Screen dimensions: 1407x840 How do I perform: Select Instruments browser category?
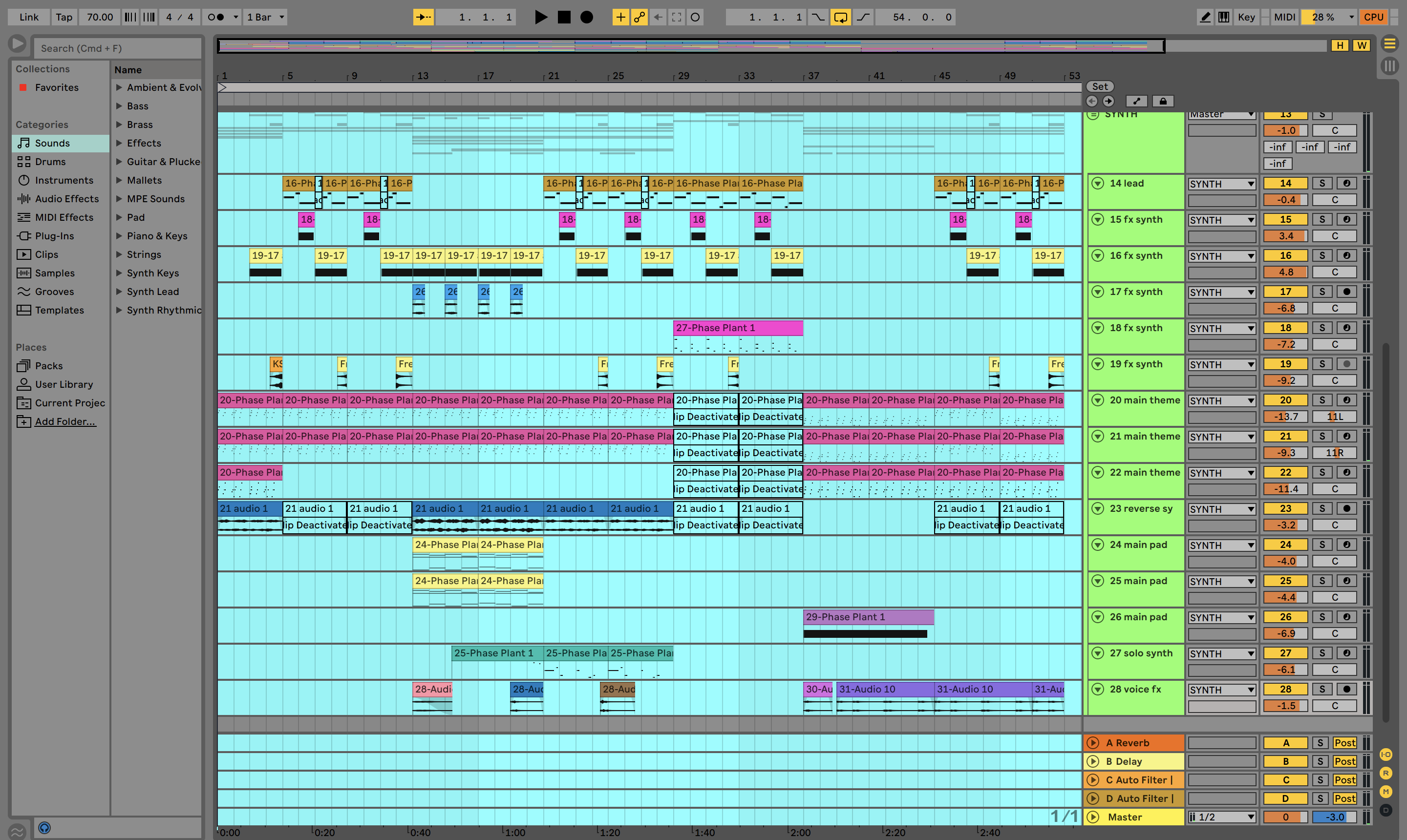(60, 181)
